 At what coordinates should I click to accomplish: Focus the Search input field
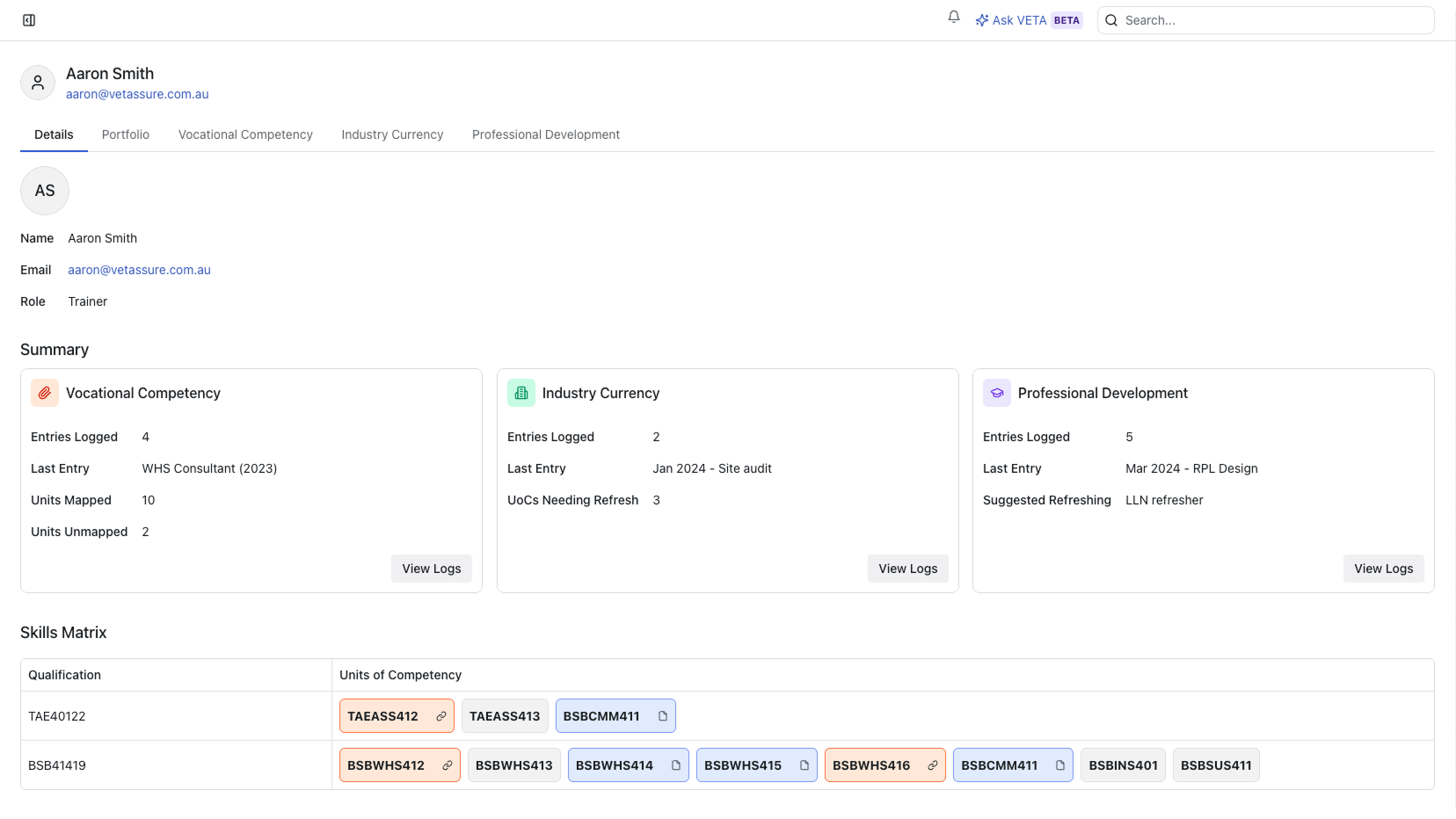coord(1275,20)
